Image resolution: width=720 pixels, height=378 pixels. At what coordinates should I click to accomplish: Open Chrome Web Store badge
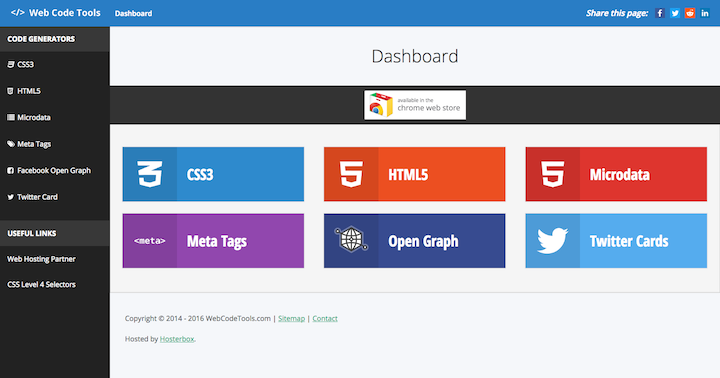415,105
